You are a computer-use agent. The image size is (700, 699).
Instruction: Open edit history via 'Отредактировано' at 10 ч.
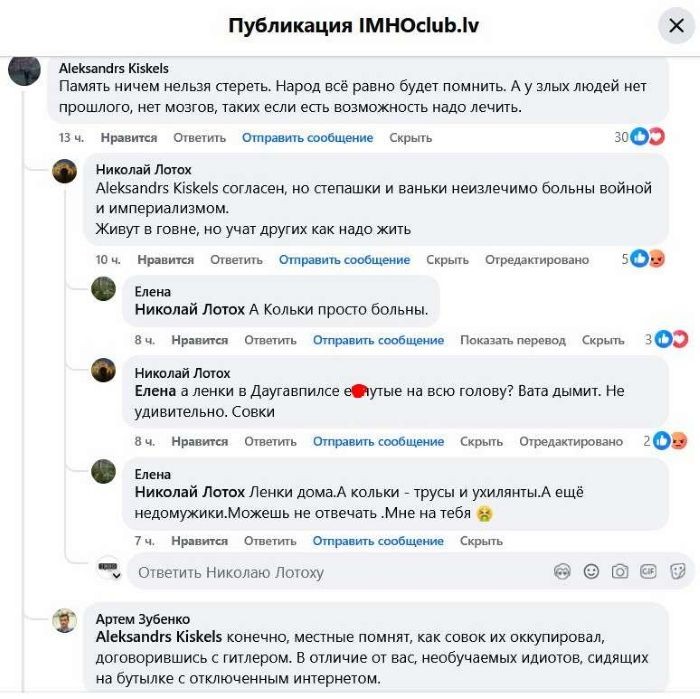click(x=537, y=260)
